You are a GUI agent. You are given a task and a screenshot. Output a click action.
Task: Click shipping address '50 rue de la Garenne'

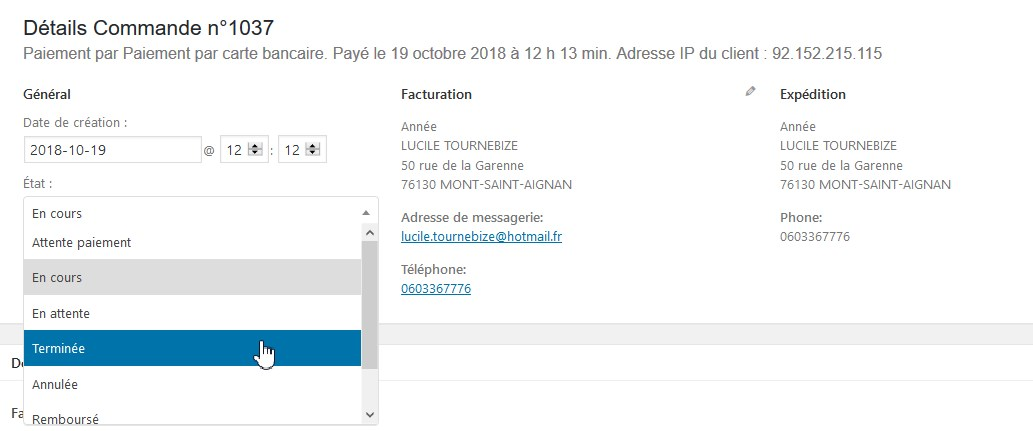pos(841,165)
